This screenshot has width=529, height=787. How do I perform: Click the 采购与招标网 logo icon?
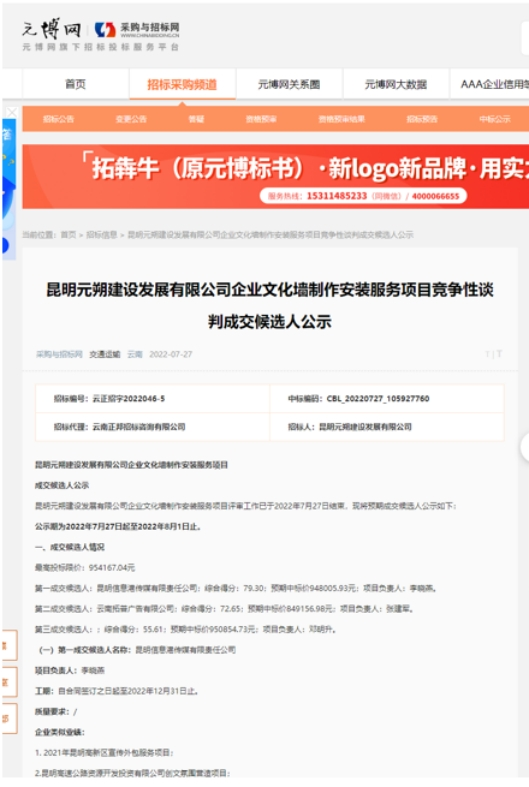(105, 30)
